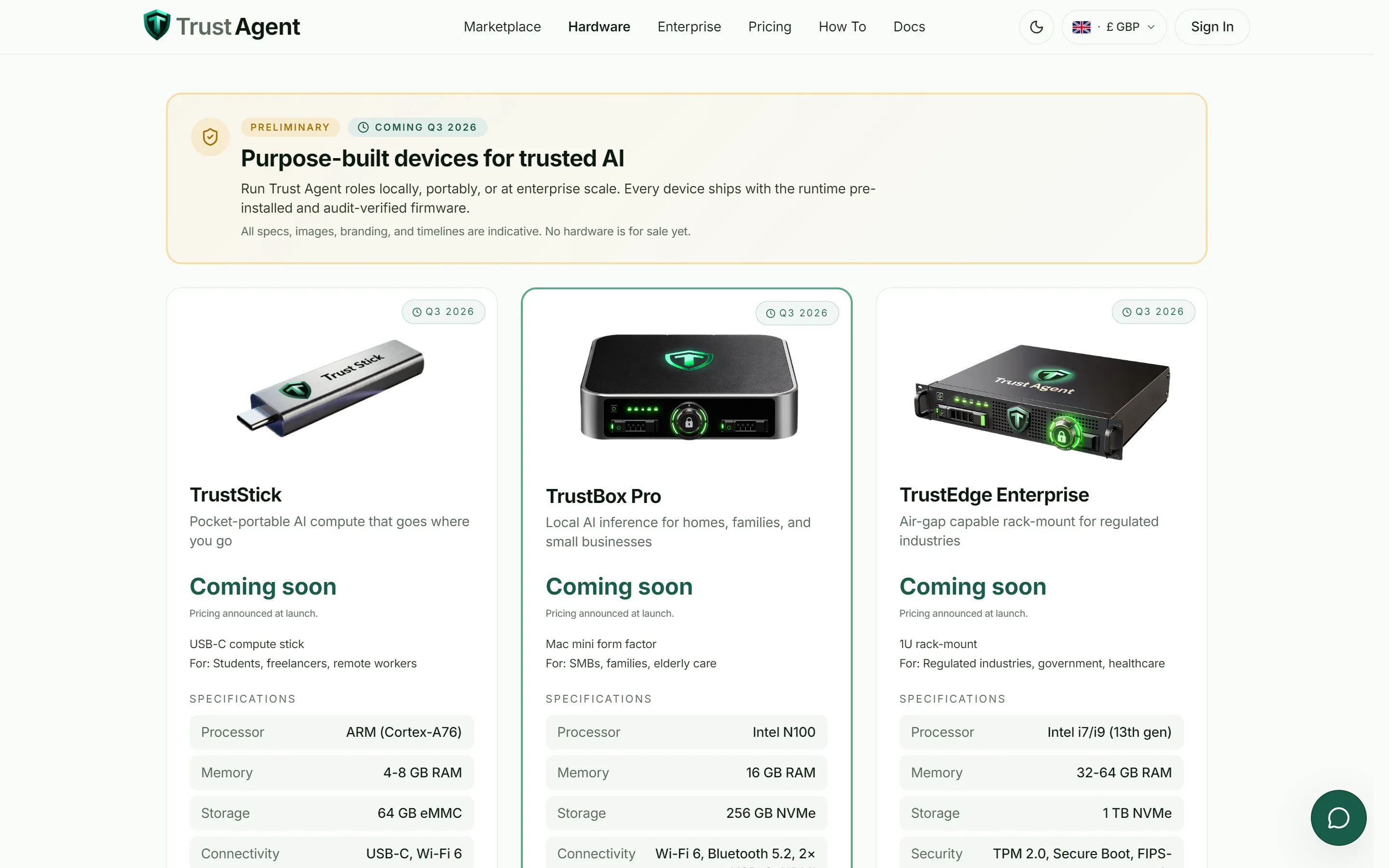This screenshot has height=868, width=1389.
Task: Click the 64 GB eMMC storage row
Action: (331, 813)
